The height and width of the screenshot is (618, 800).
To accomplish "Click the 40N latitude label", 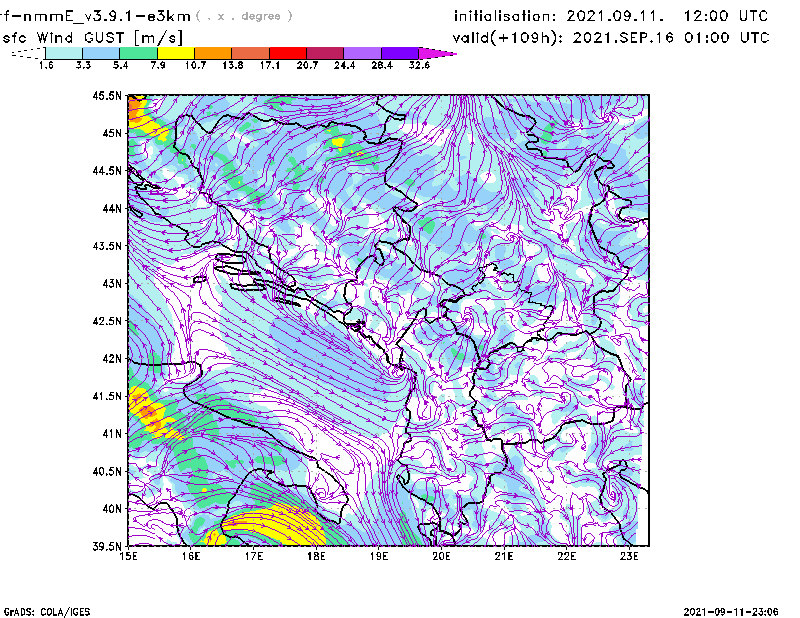I will click(112, 509).
